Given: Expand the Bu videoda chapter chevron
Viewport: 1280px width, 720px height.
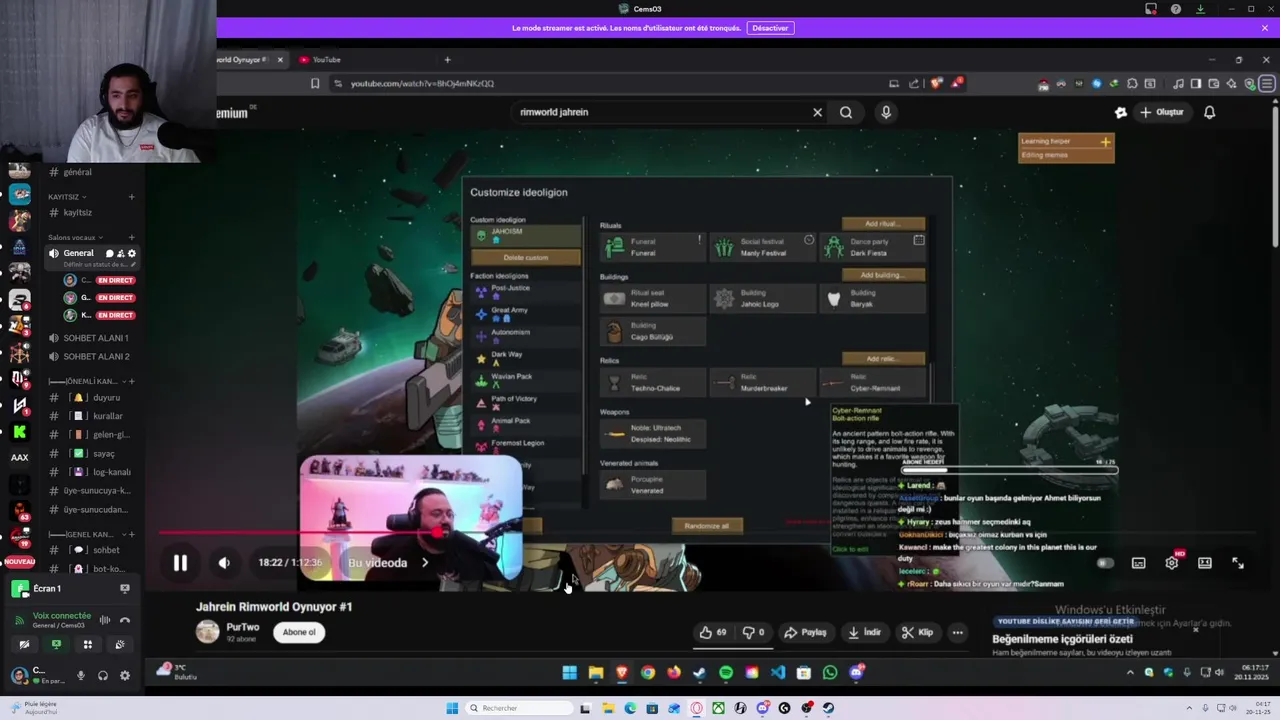Looking at the screenshot, I should tap(425, 563).
